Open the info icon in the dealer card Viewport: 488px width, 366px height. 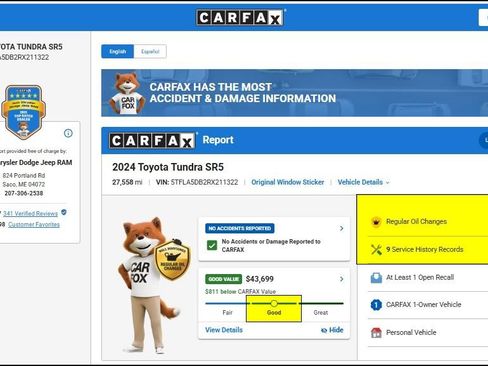(68, 133)
